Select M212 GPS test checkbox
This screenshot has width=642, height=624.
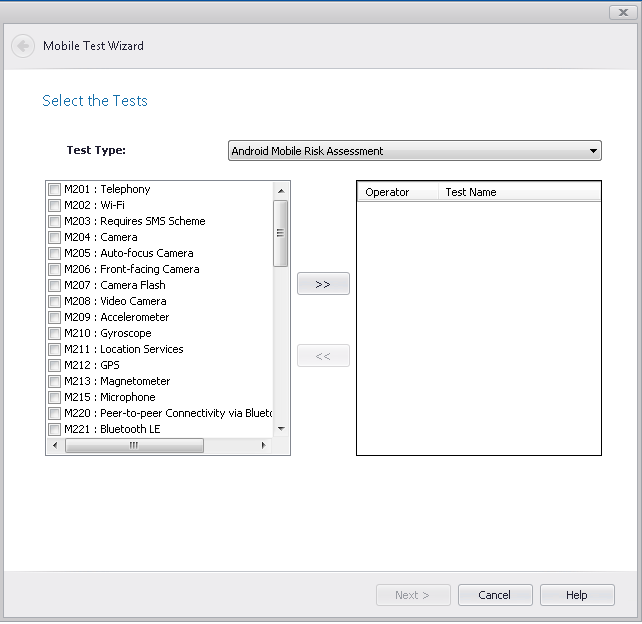pos(54,366)
